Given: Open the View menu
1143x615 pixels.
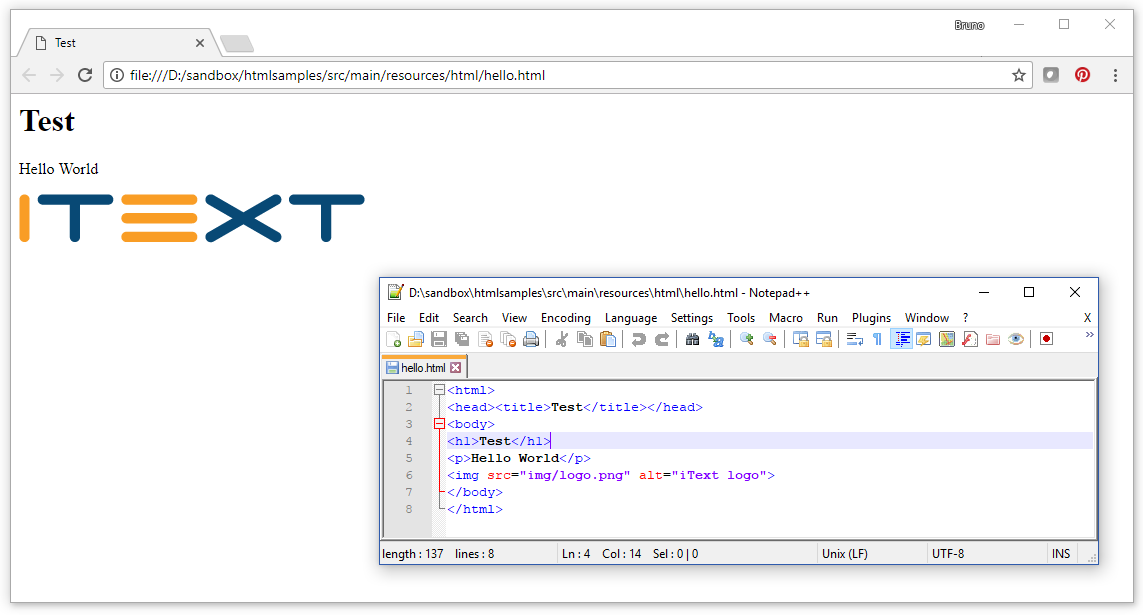Looking at the screenshot, I should click(x=514, y=318).
